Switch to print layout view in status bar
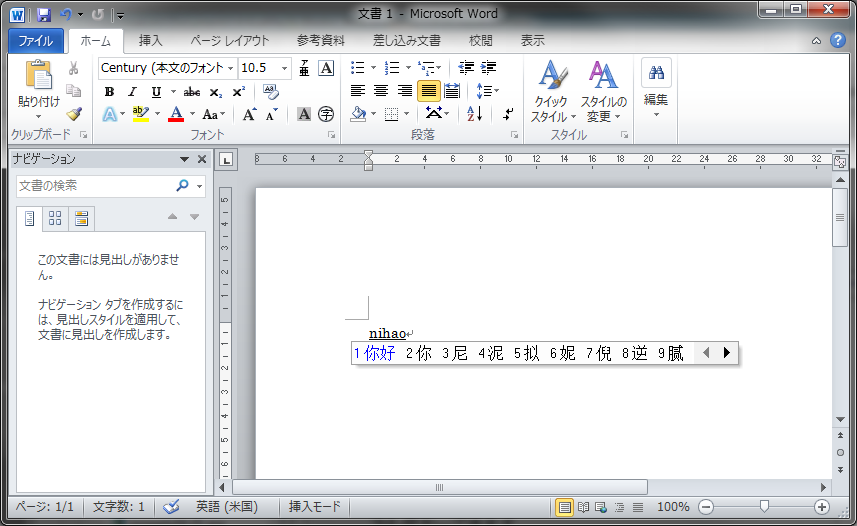This screenshot has width=857, height=526. 565,507
